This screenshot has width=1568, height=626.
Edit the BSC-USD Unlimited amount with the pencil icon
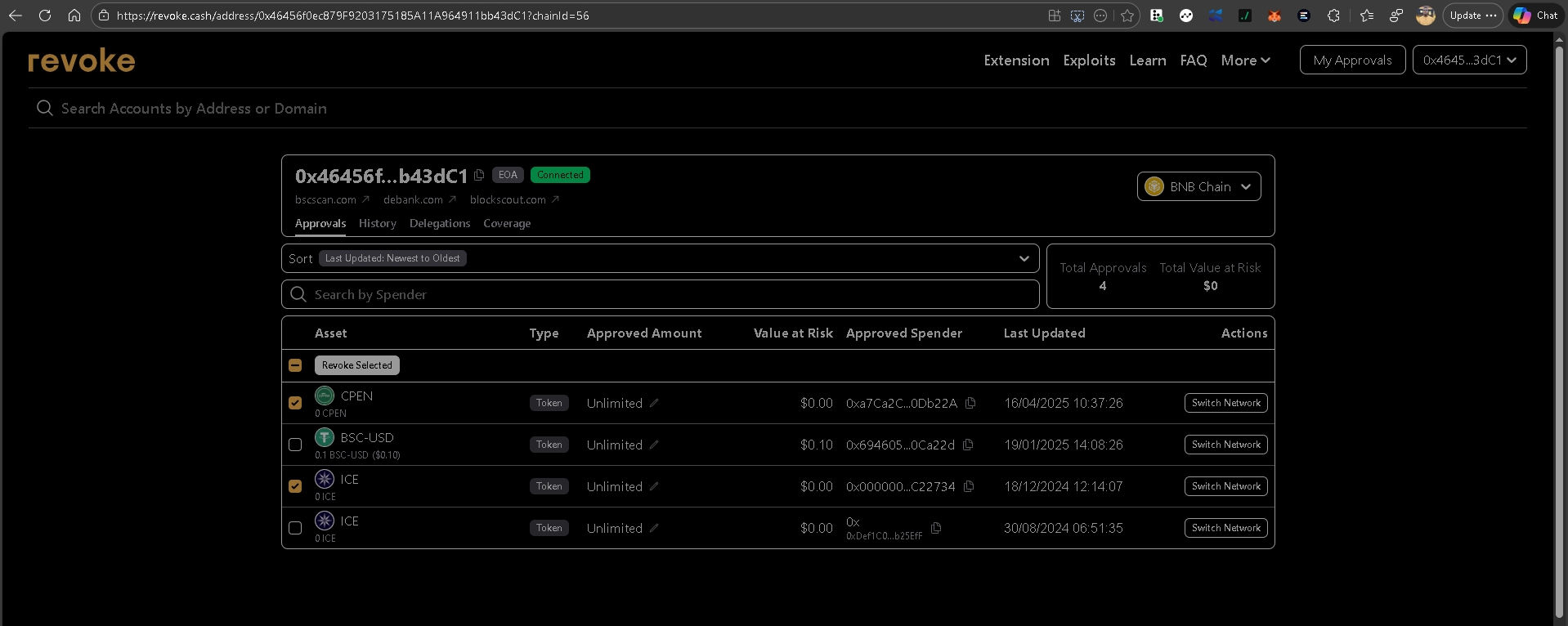(x=654, y=445)
